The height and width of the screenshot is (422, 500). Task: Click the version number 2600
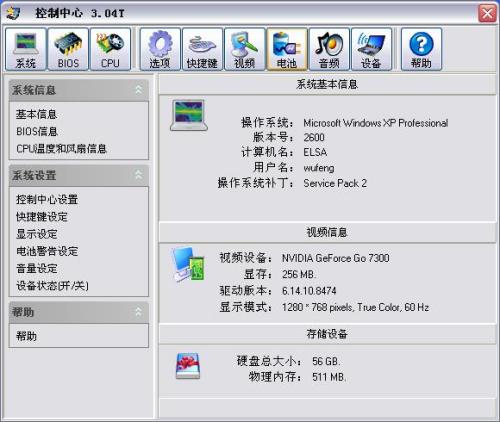314,137
